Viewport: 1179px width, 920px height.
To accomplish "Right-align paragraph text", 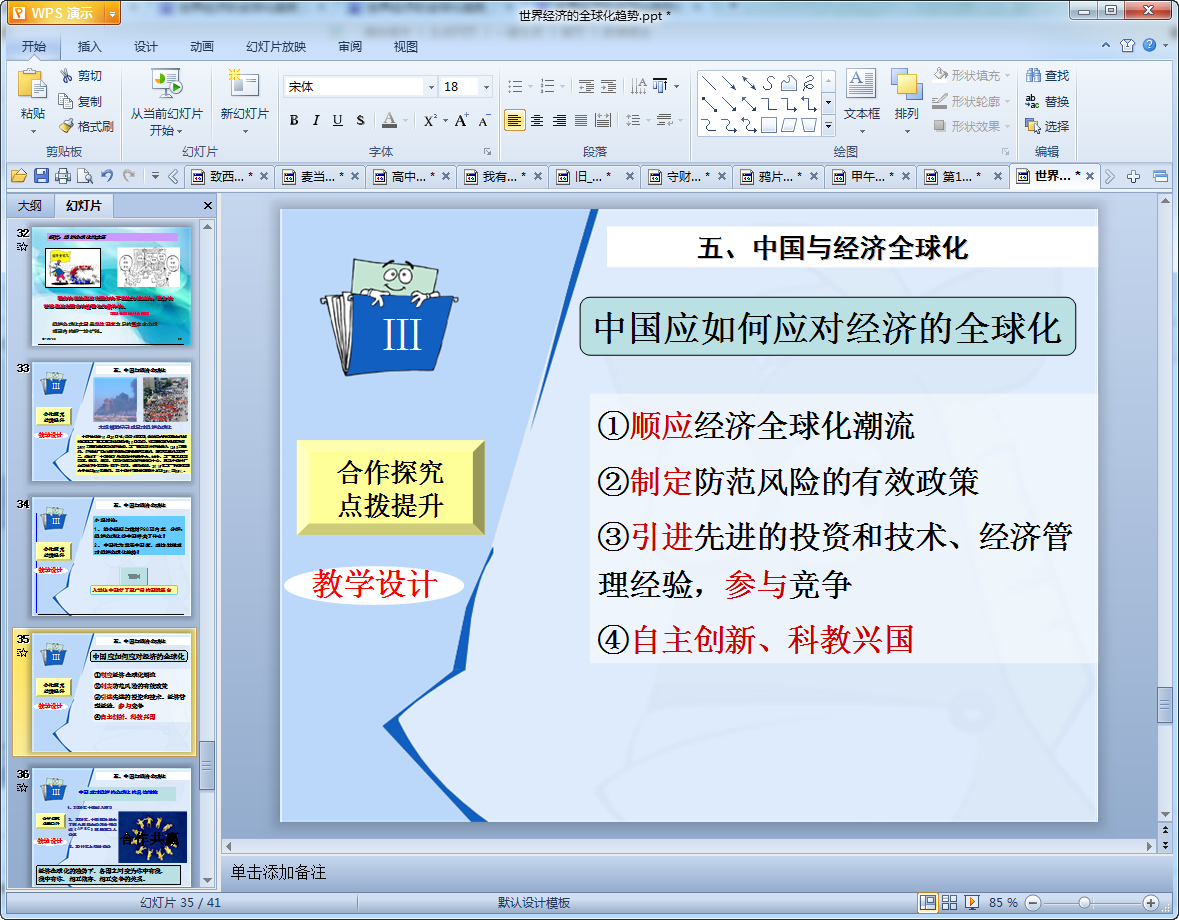I will [559, 120].
